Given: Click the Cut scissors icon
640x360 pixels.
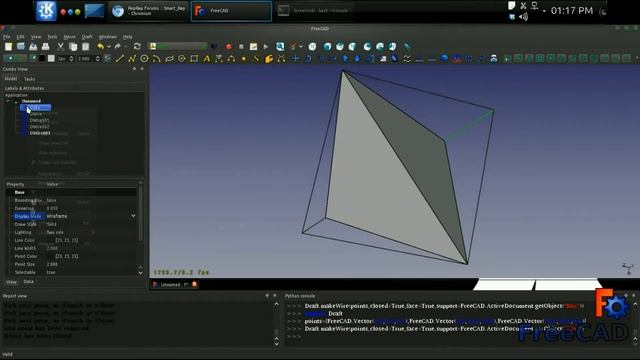Looking at the screenshot, I should (60, 47).
